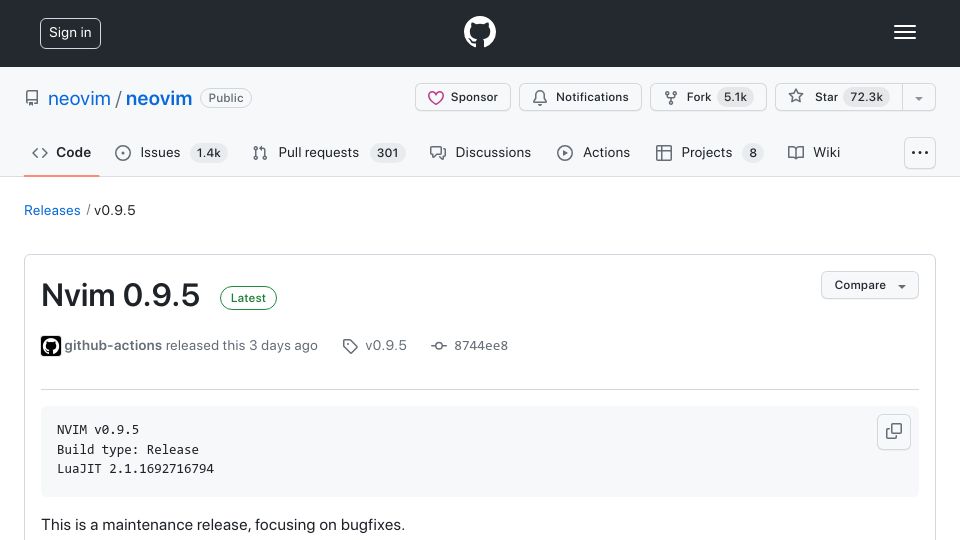Open the three-dots more tabs menu
960x540 pixels.
pos(920,152)
